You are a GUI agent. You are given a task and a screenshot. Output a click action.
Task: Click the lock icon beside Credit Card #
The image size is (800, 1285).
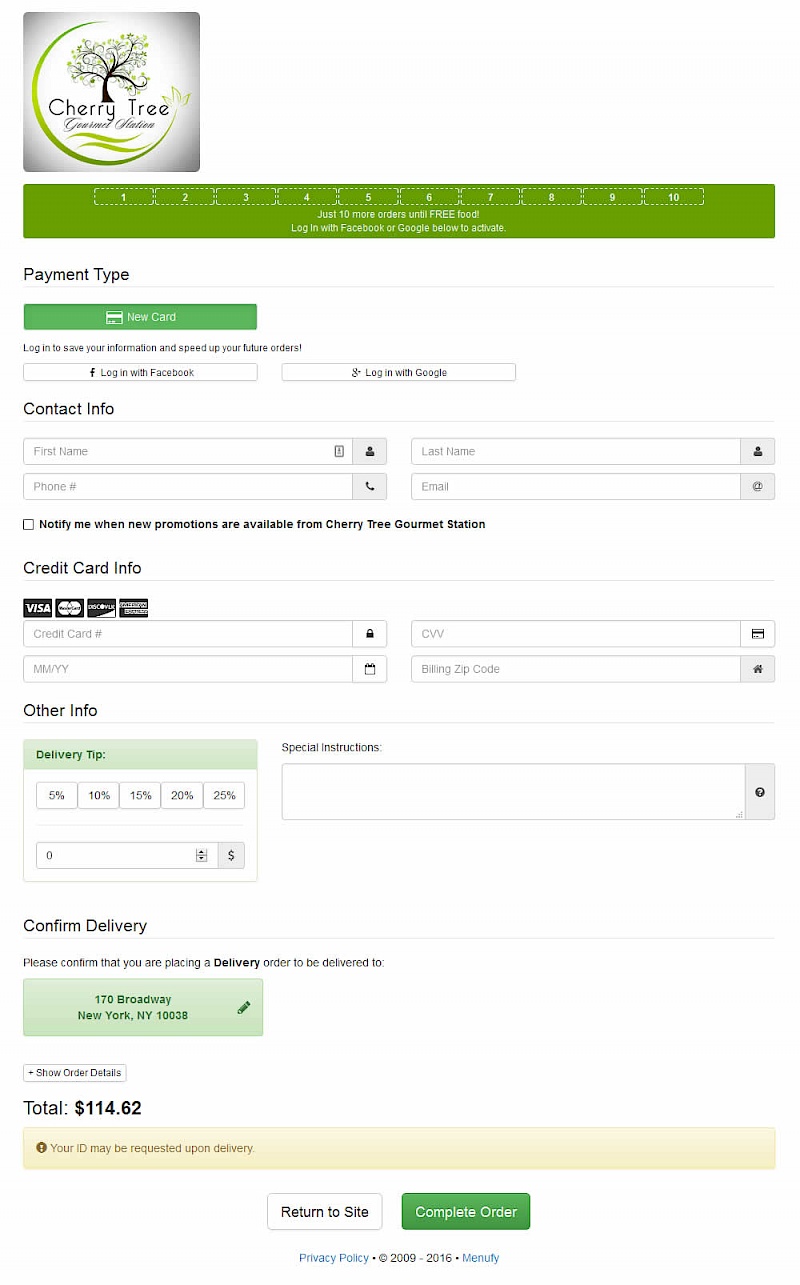point(369,634)
